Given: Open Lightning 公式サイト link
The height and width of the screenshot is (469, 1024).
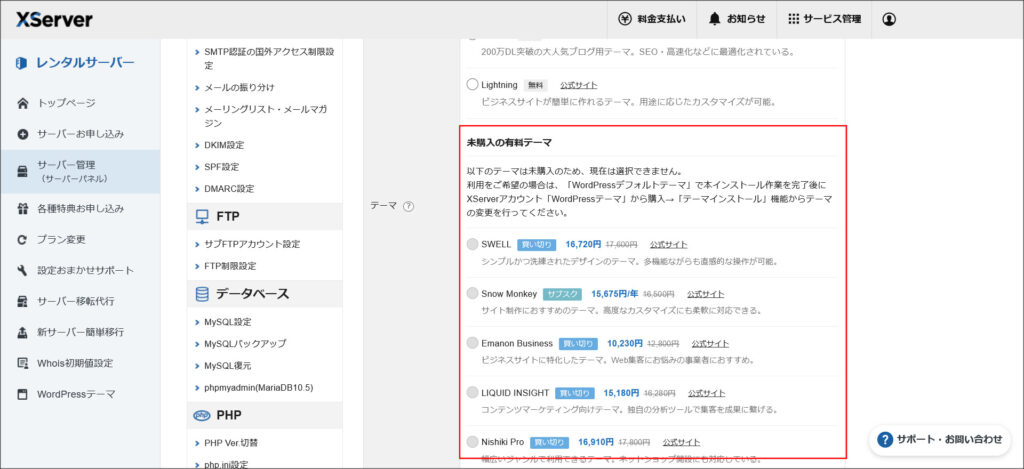Looking at the screenshot, I should (578, 85).
